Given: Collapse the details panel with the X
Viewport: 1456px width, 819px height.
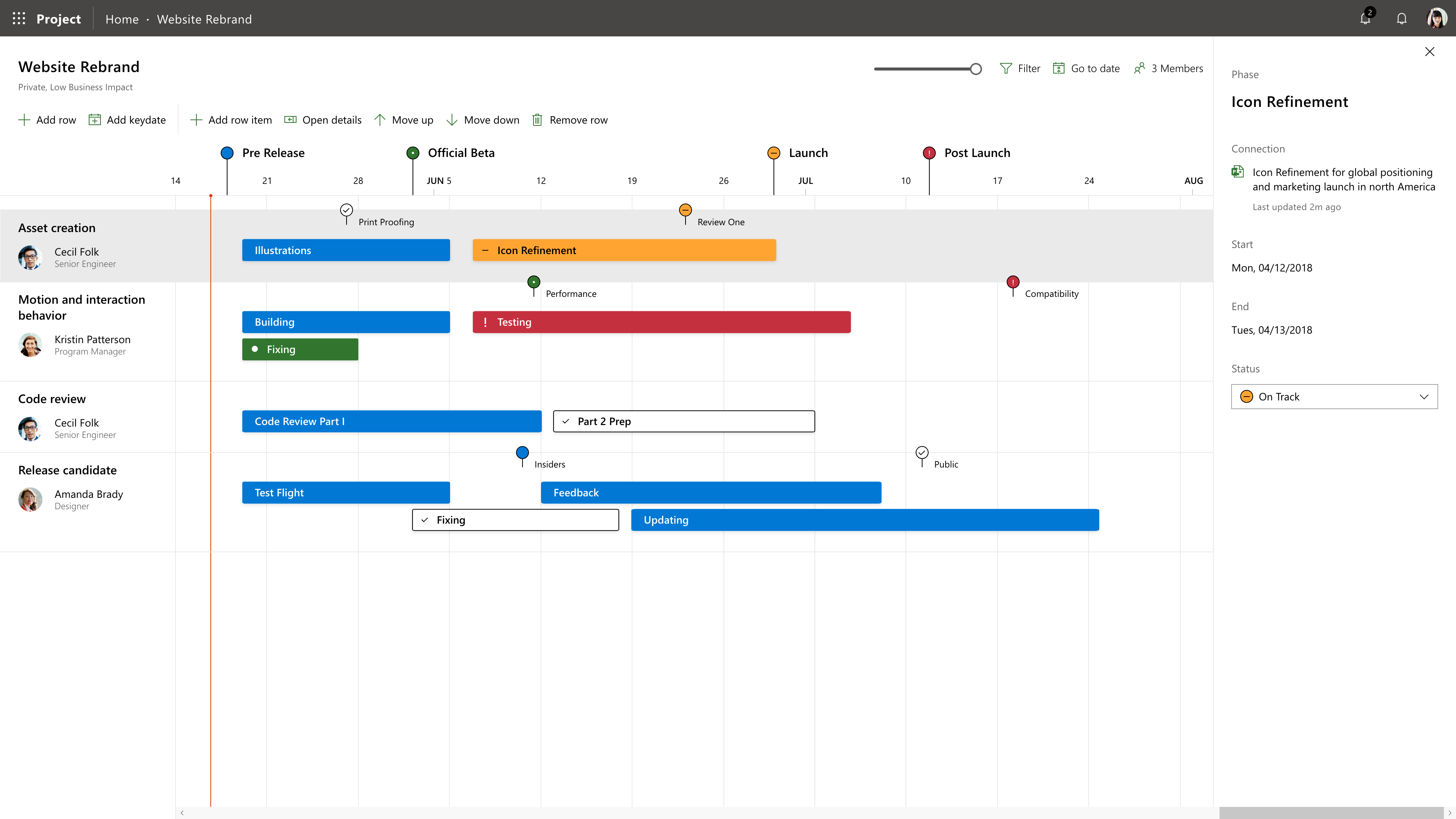Looking at the screenshot, I should (1430, 52).
